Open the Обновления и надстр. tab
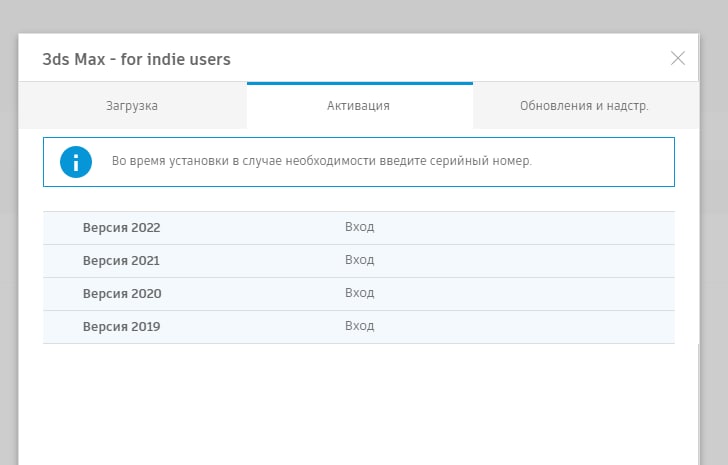Image resolution: width=728 pixels, height=465 pixels. (x=586, y=106)
